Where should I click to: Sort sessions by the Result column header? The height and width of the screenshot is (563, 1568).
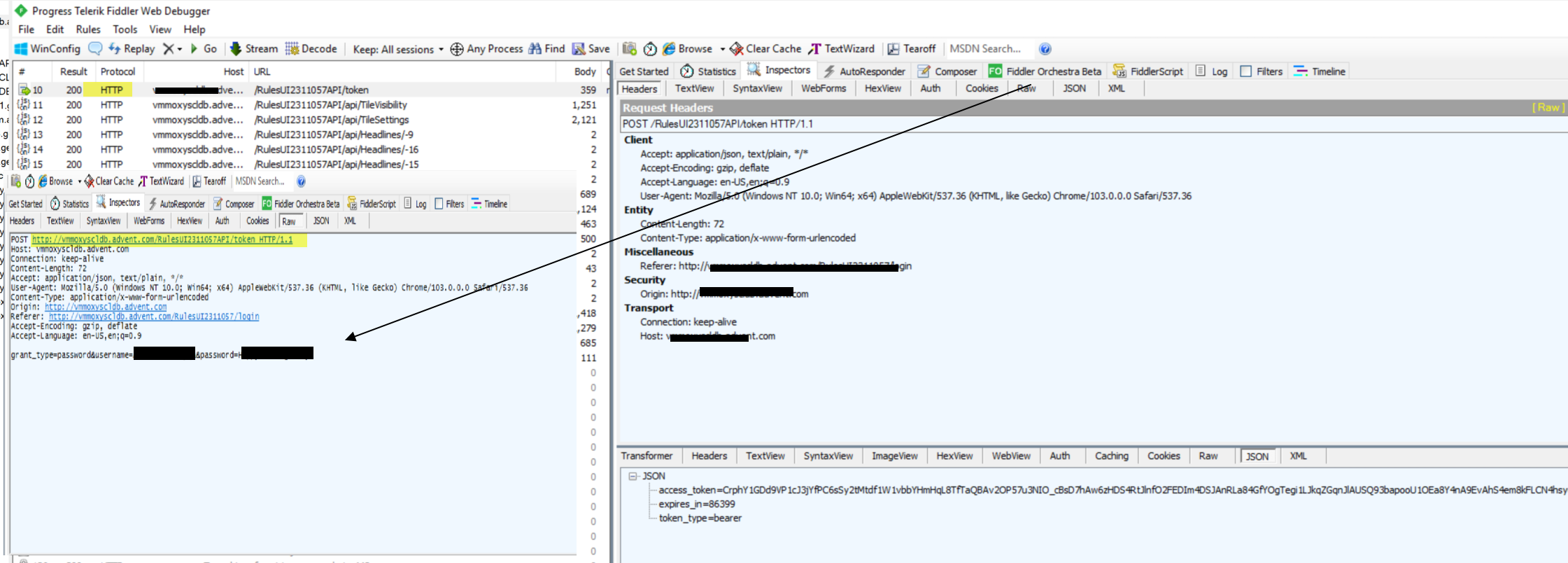(73, 71)
